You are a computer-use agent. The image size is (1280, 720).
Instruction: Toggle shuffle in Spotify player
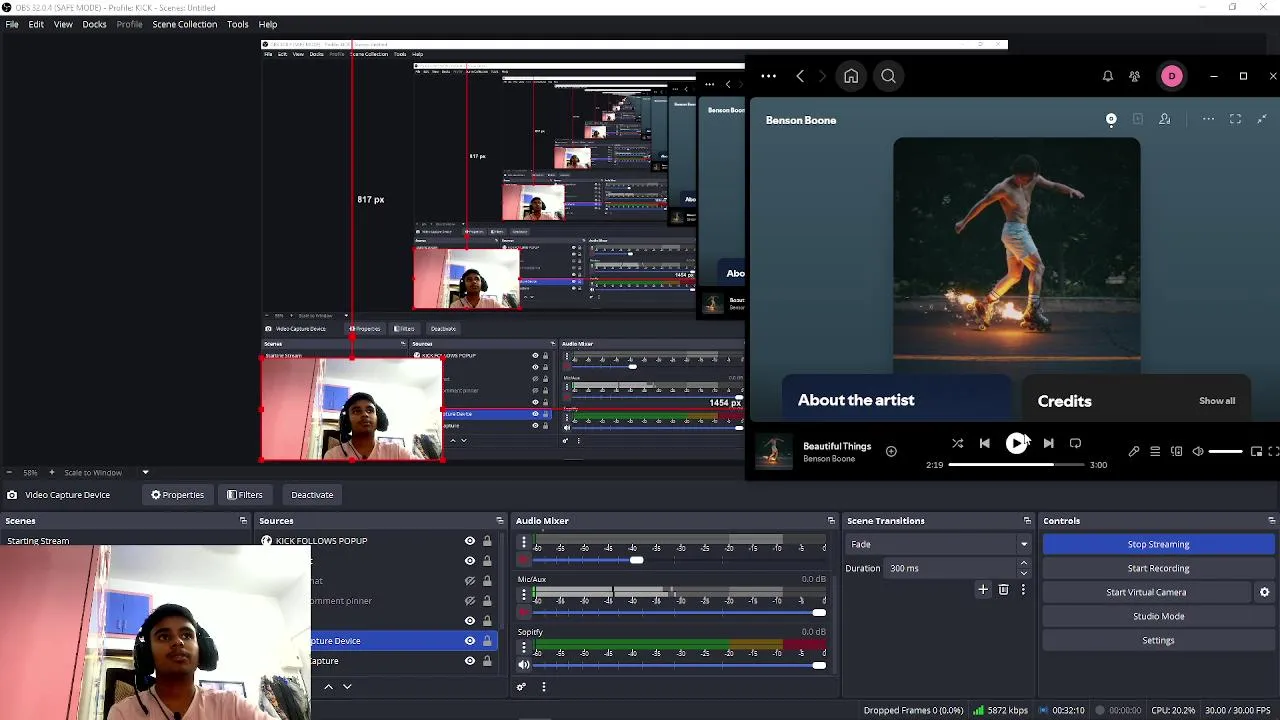click(x=957, y=443)
